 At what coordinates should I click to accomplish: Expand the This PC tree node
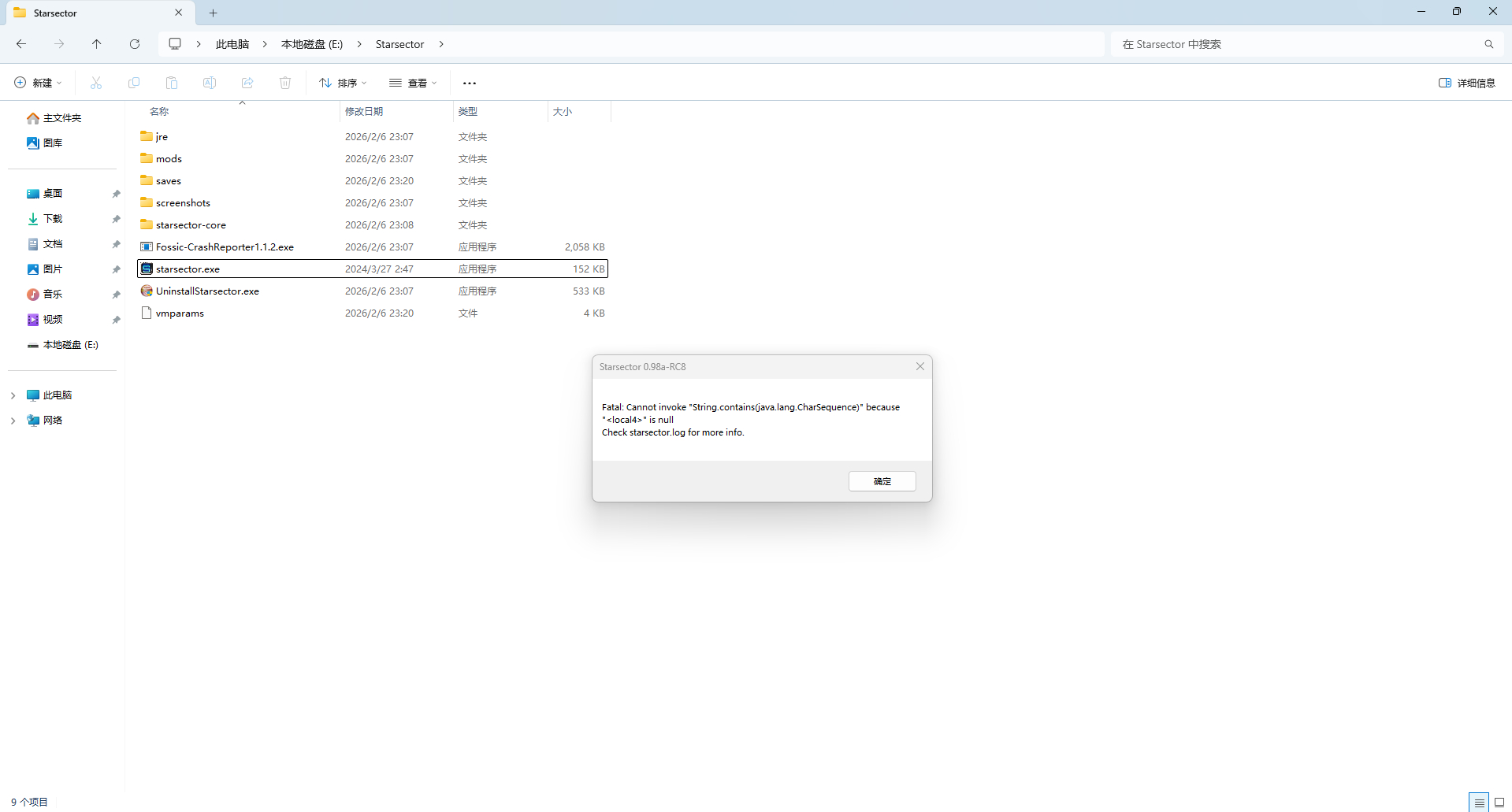[13, 395]
